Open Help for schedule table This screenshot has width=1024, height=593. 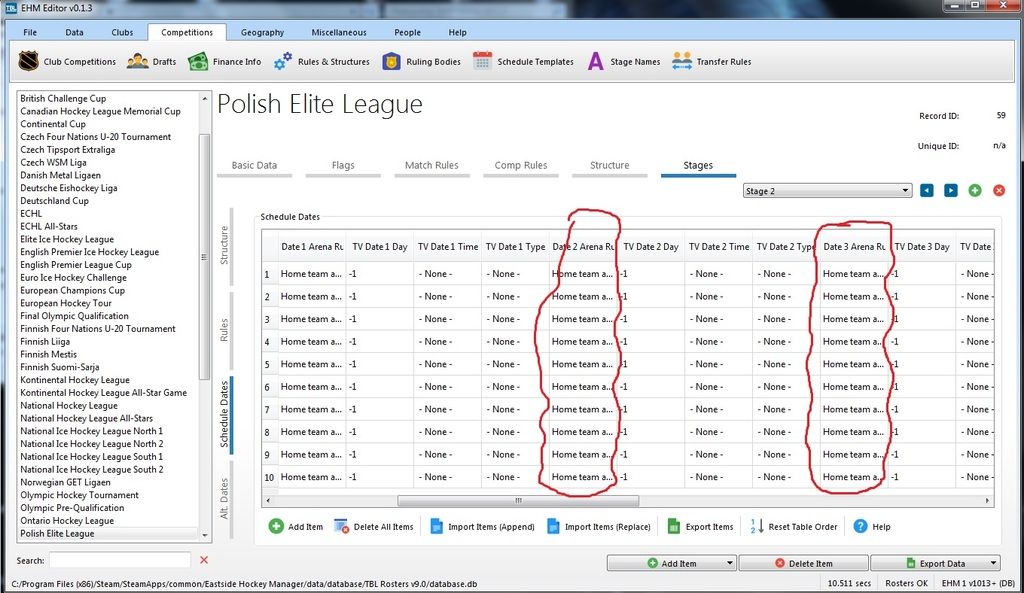(872, 526)
